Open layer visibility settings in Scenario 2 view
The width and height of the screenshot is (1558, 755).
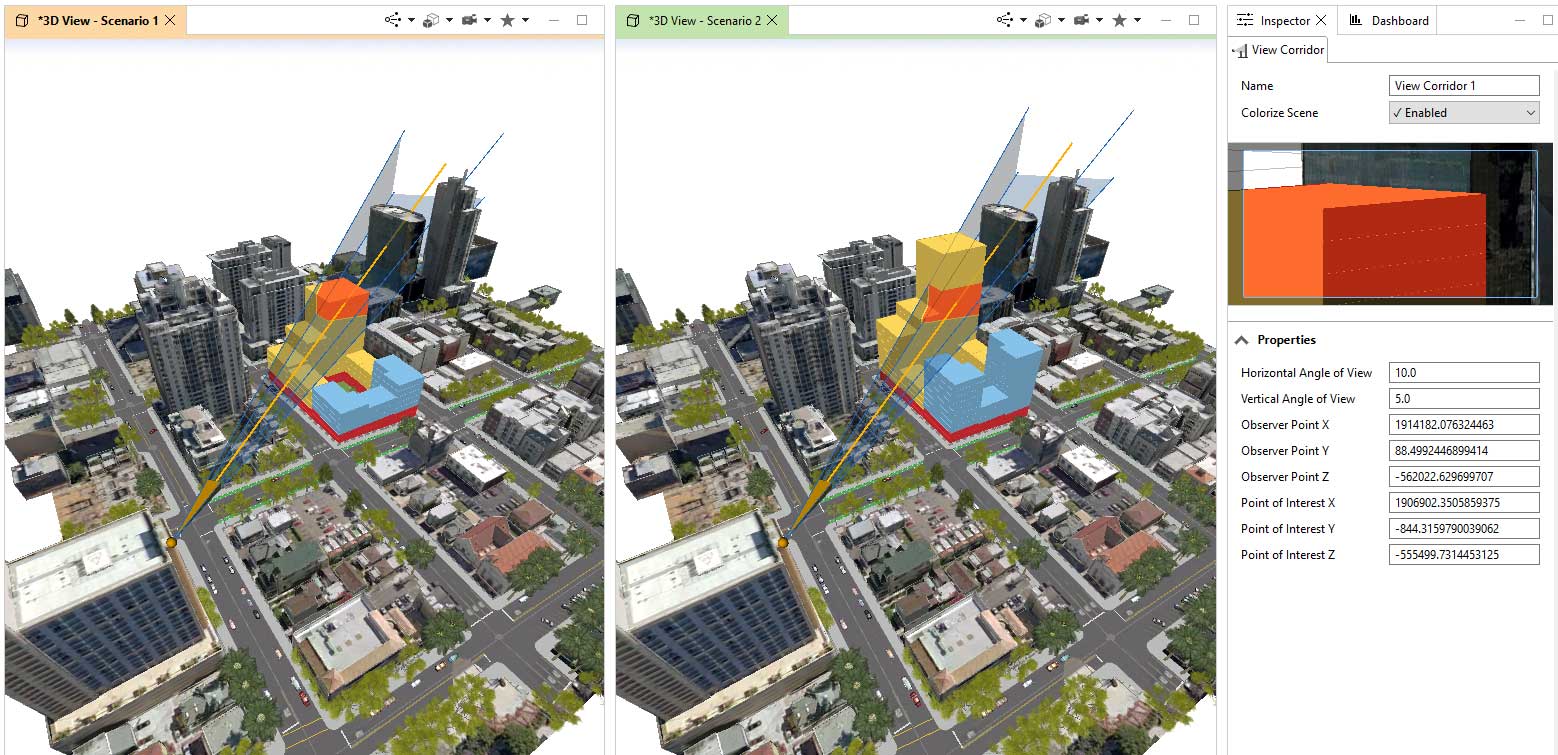tap(1005, 20)
